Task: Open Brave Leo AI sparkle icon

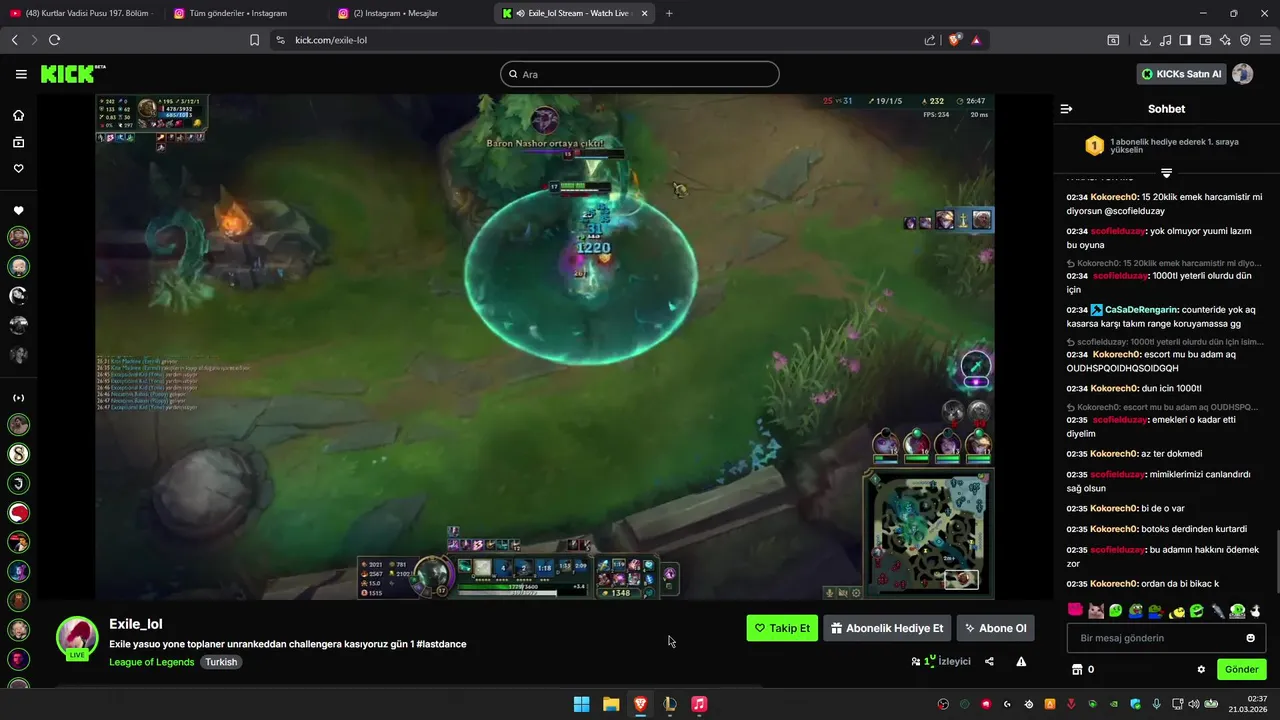Action: [1225, 40]
